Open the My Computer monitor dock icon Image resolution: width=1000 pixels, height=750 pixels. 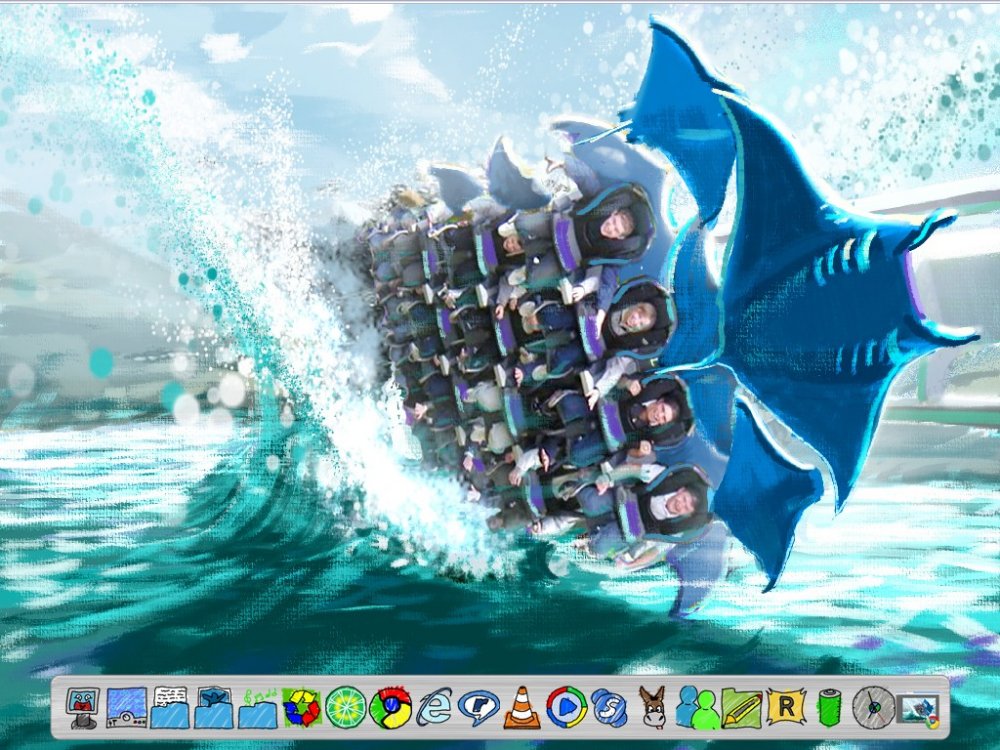(83, 707)
